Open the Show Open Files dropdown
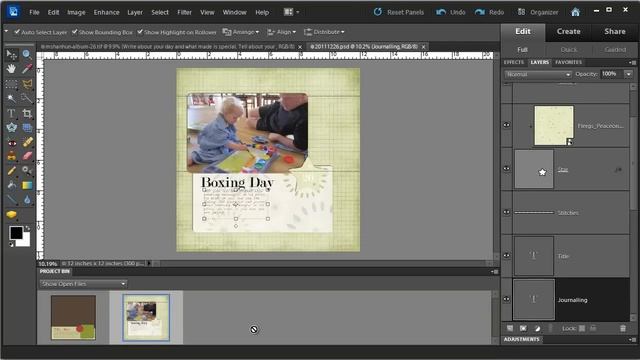Screen dimensions: 640x360 (x=83, y=284)
